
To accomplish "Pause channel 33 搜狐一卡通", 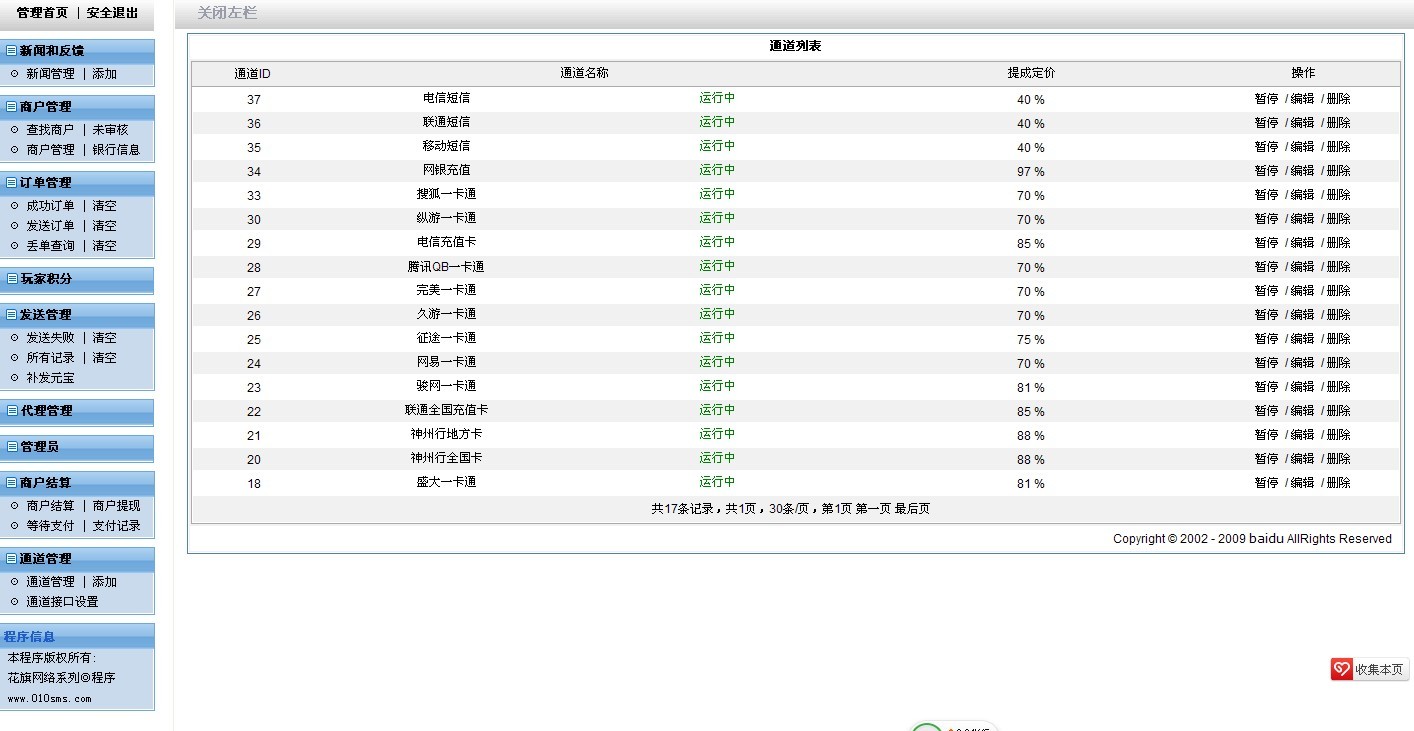I will pos(1266,195).
